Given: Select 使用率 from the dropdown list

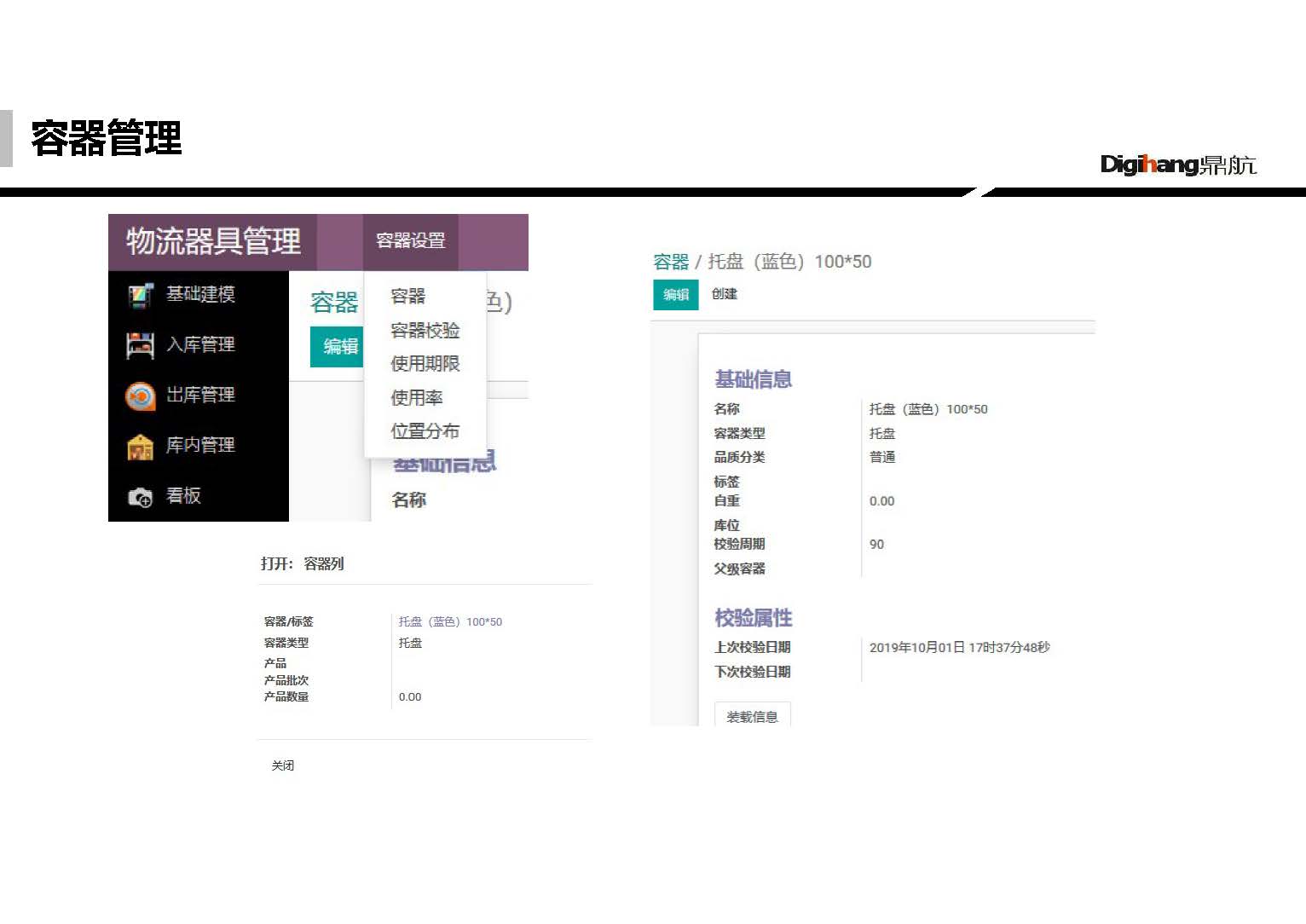Looking at the screenshot, I should tap(416, 397).
